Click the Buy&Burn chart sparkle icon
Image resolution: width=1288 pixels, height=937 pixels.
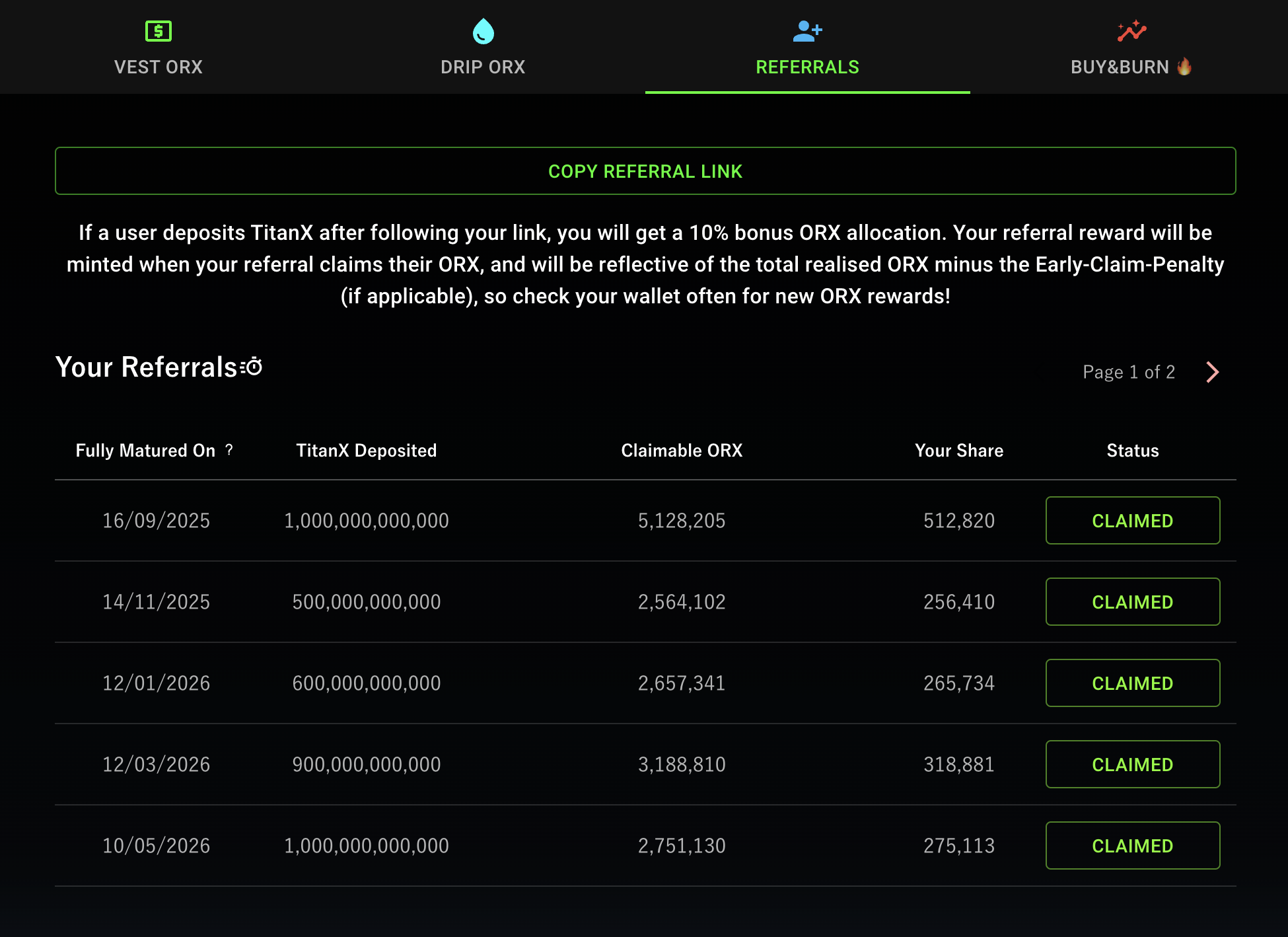pos(1131,31)
